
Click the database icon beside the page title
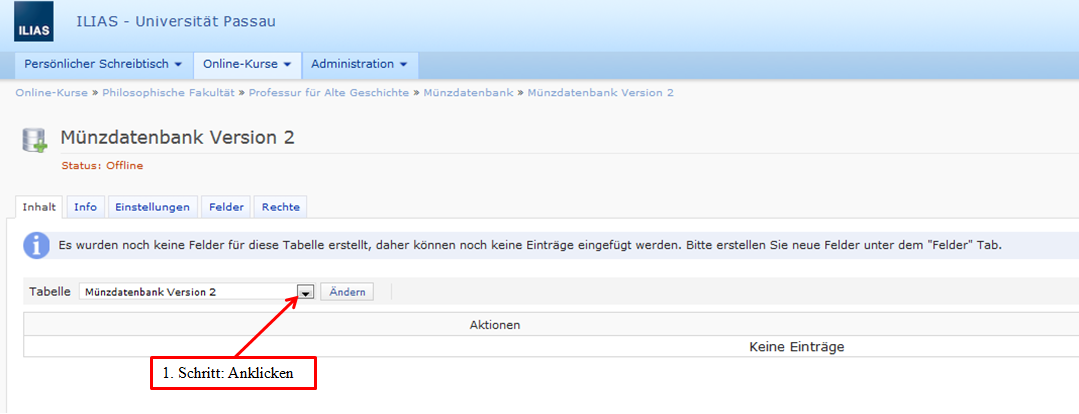click(36, 141)
